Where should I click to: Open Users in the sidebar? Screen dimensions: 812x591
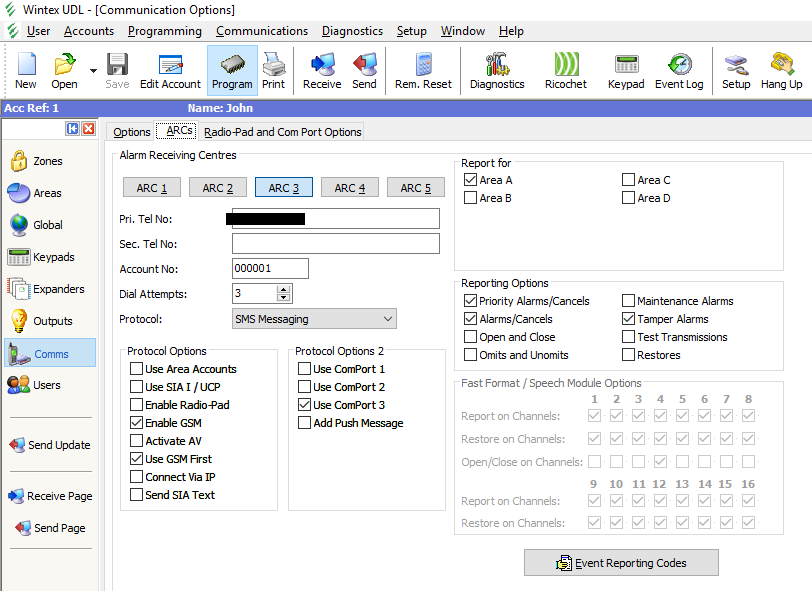click(34, 385)
